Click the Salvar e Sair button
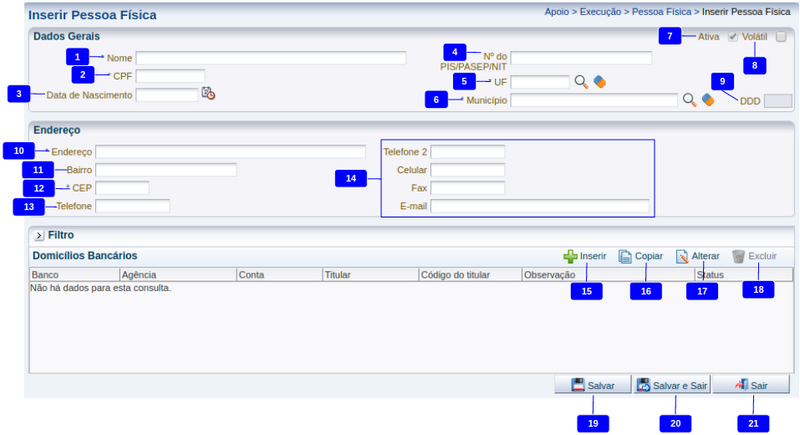The width and height of the screenshot is (800, 435). tap(672, 385)
